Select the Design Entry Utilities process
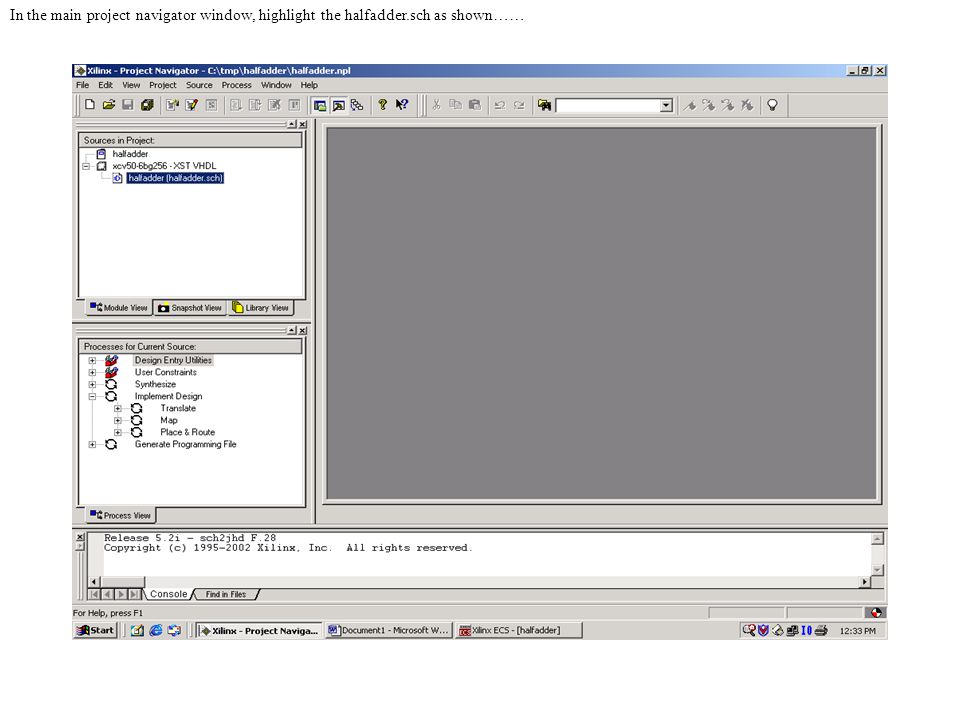 tap(173, 361)
